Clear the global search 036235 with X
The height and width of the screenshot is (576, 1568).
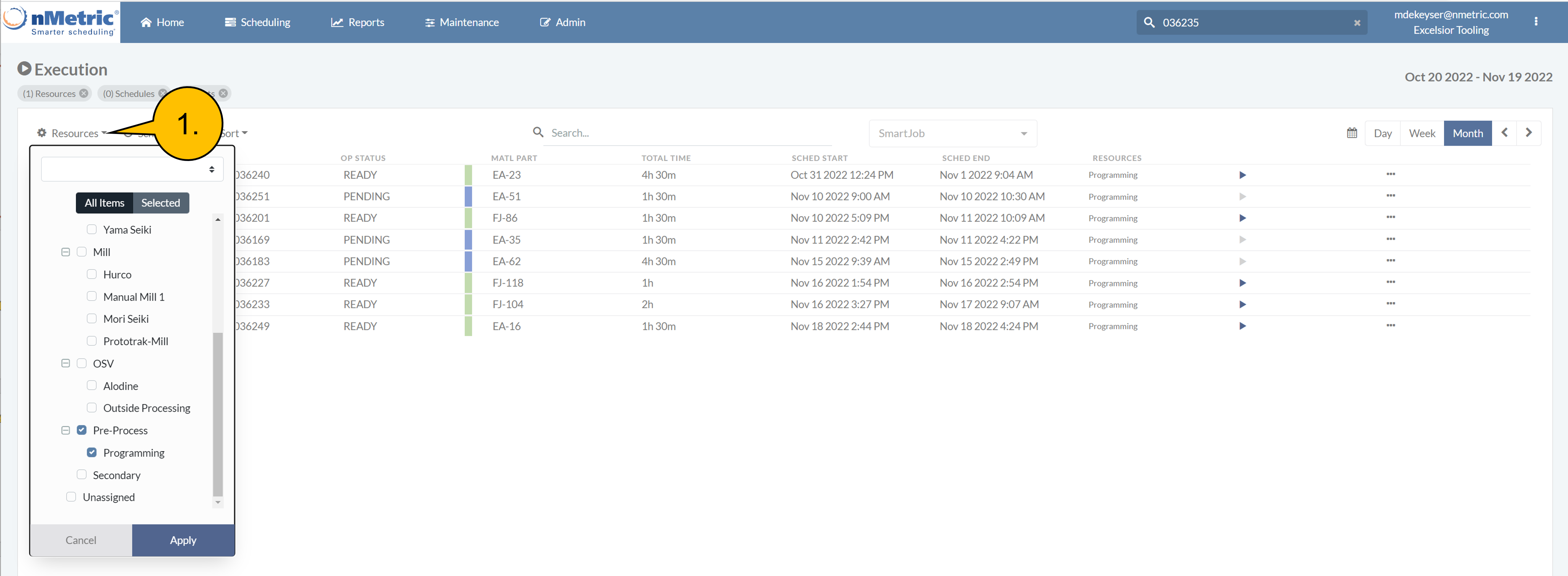[1357, 22]
